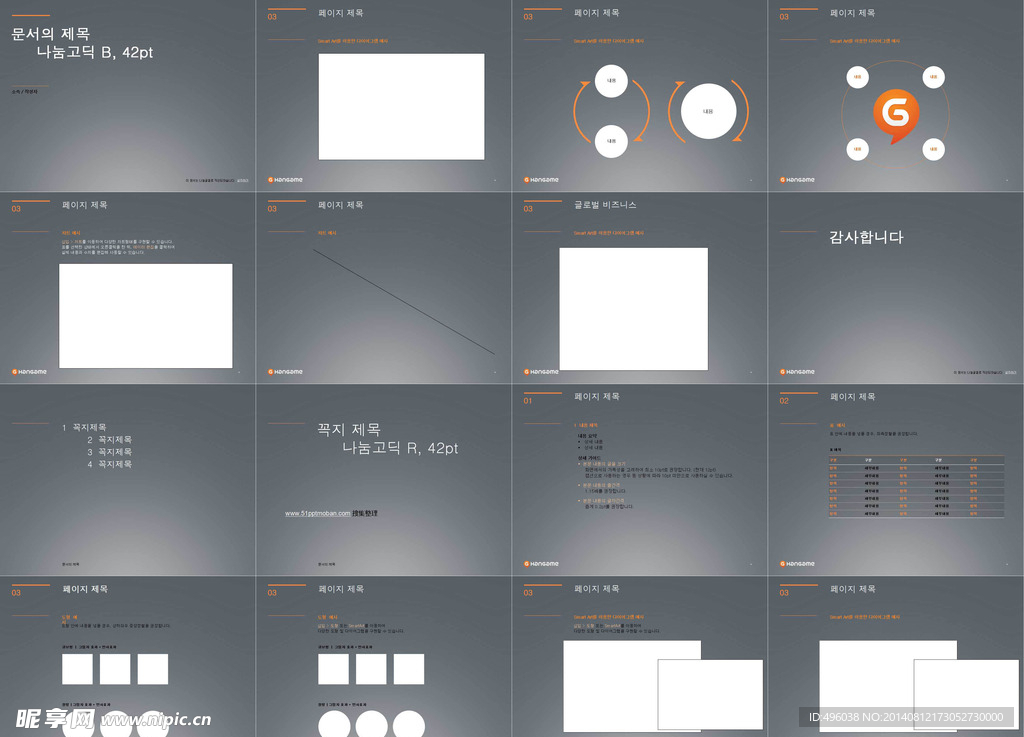Image resolution: width=1024 pixels, height=737 pixels.
Task: Click the 글로벌 비즈니스 heading
Action: click(x=605, y=205)
